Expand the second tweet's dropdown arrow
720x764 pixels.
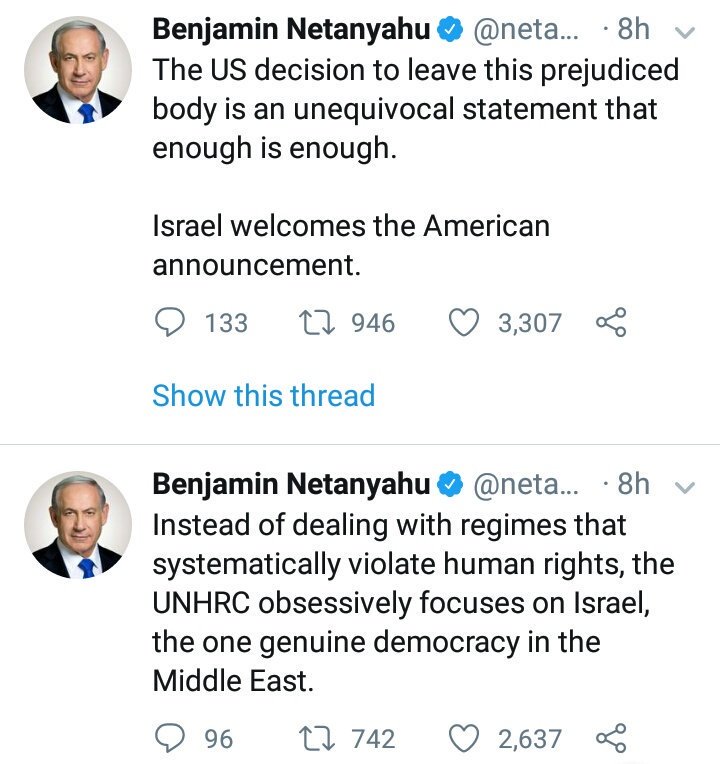[685, 487]
